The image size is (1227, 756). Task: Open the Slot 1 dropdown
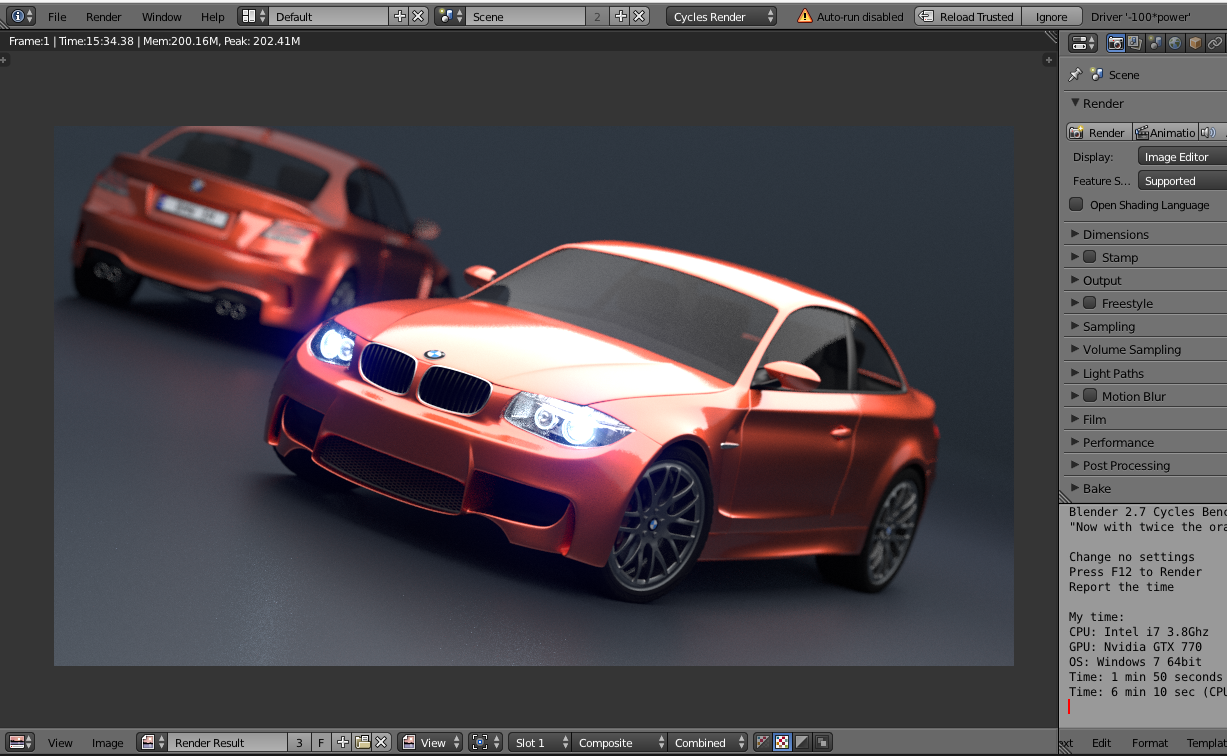tap(540, 742)
